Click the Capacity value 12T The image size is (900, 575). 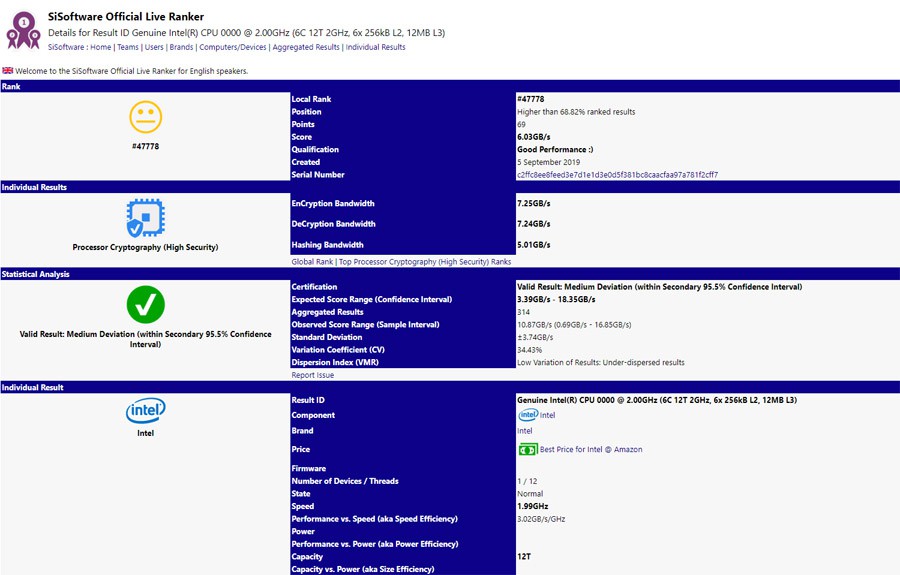[x=524, y=556]
